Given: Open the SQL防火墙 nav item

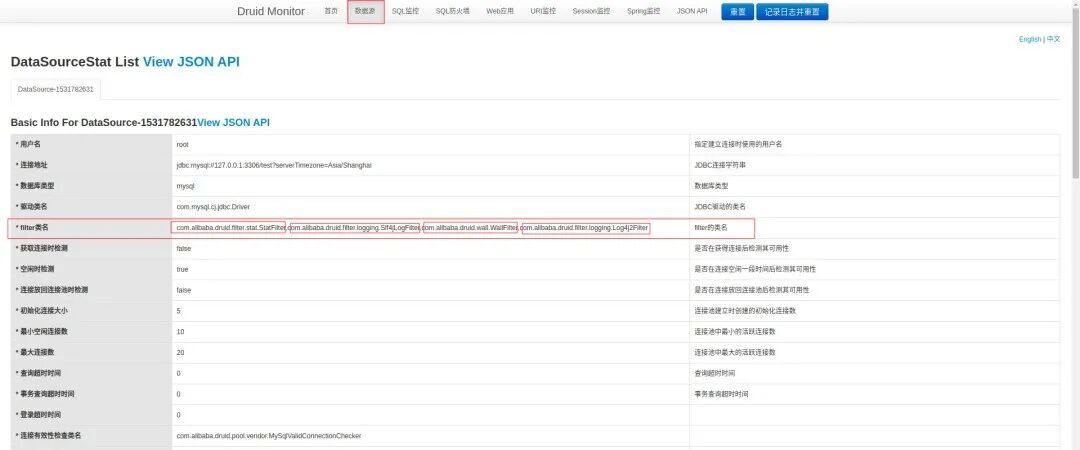Looking at the screenshot, I should (453, 12).
